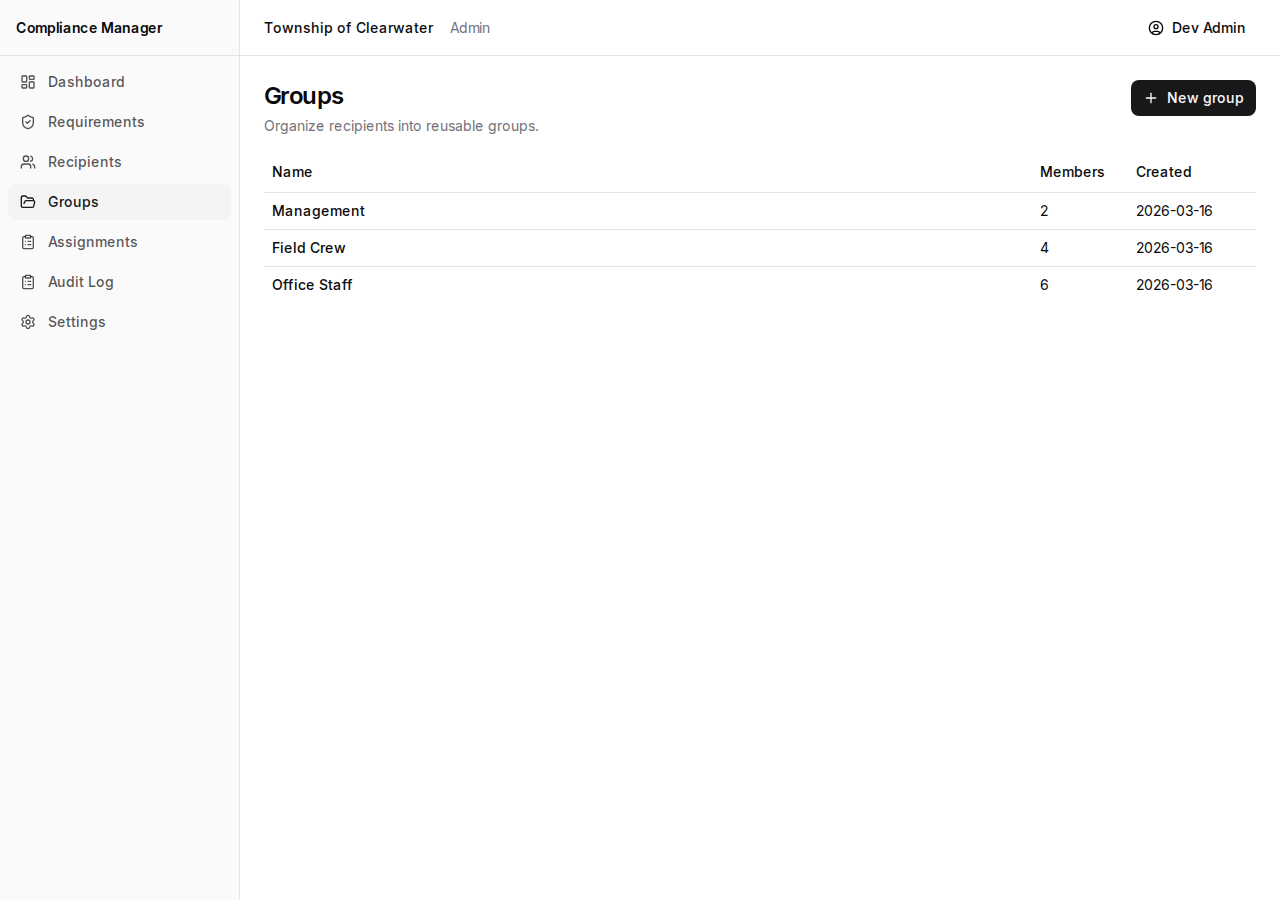Click the Recipients people icon
Viewport: 1280px width, 900px height.
click(28, 162)
